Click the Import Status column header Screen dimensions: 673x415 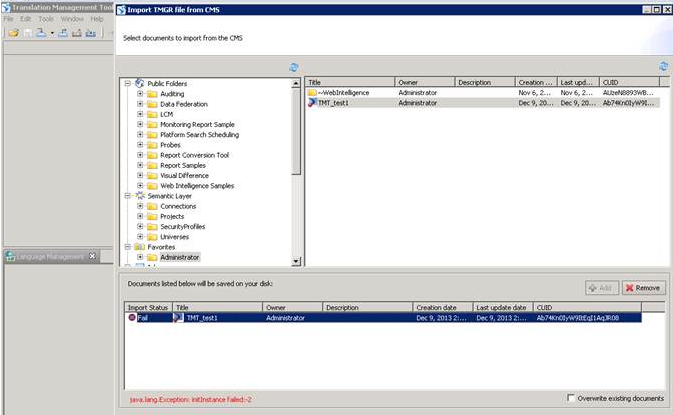coord(149,307)
